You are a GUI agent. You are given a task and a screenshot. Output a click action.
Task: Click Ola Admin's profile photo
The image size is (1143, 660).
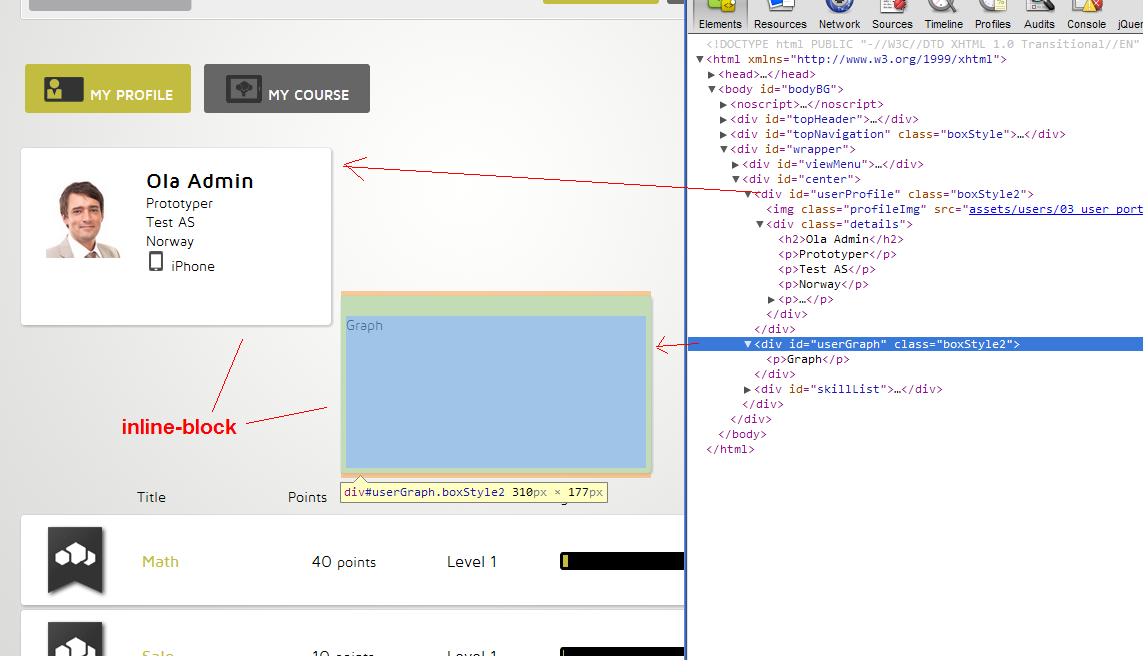pos(83,219)
